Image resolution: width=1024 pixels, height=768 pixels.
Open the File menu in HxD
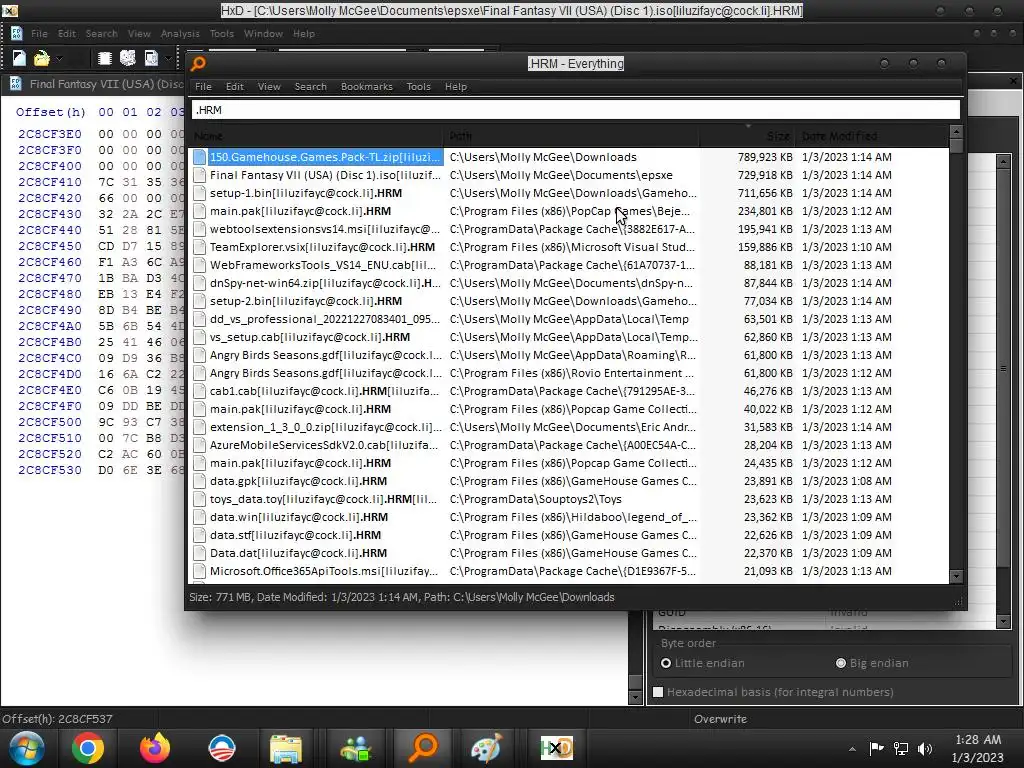tap(39, 33)
